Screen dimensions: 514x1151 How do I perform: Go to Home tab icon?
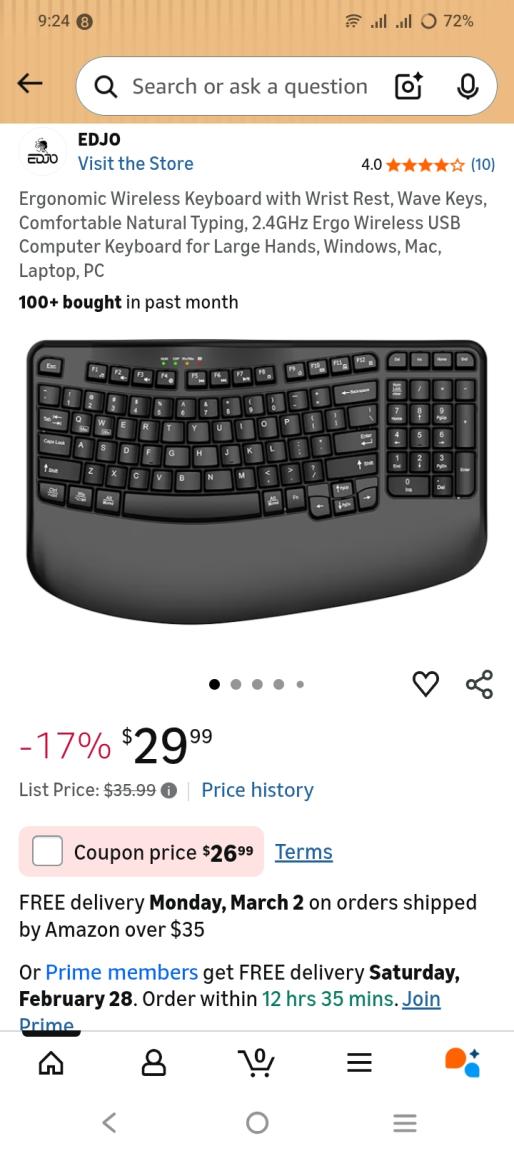(51, 1062)
